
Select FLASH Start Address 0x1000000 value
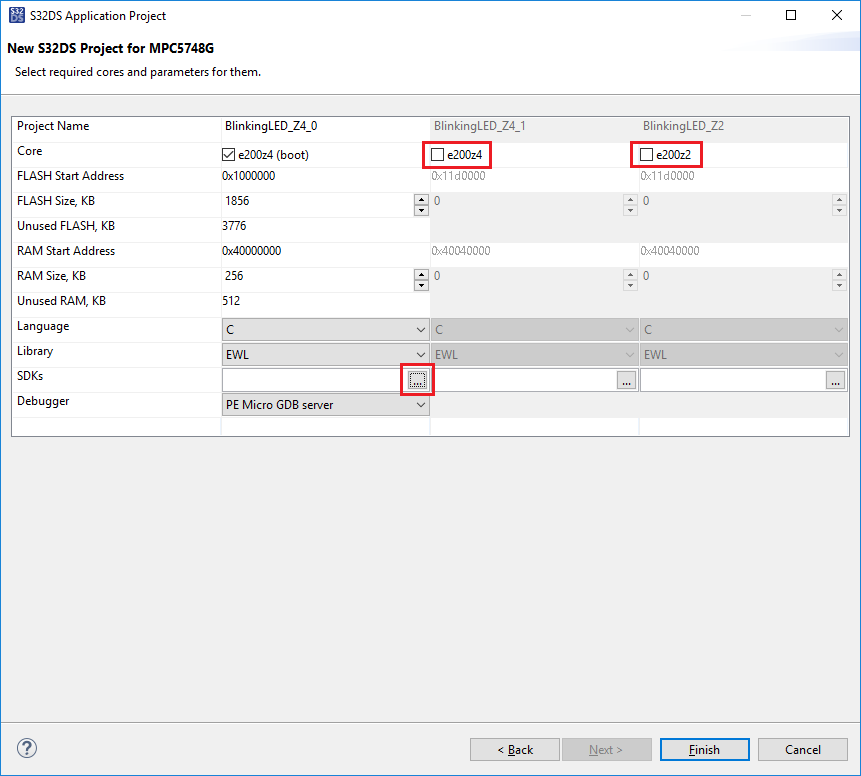tap(249, 176)
